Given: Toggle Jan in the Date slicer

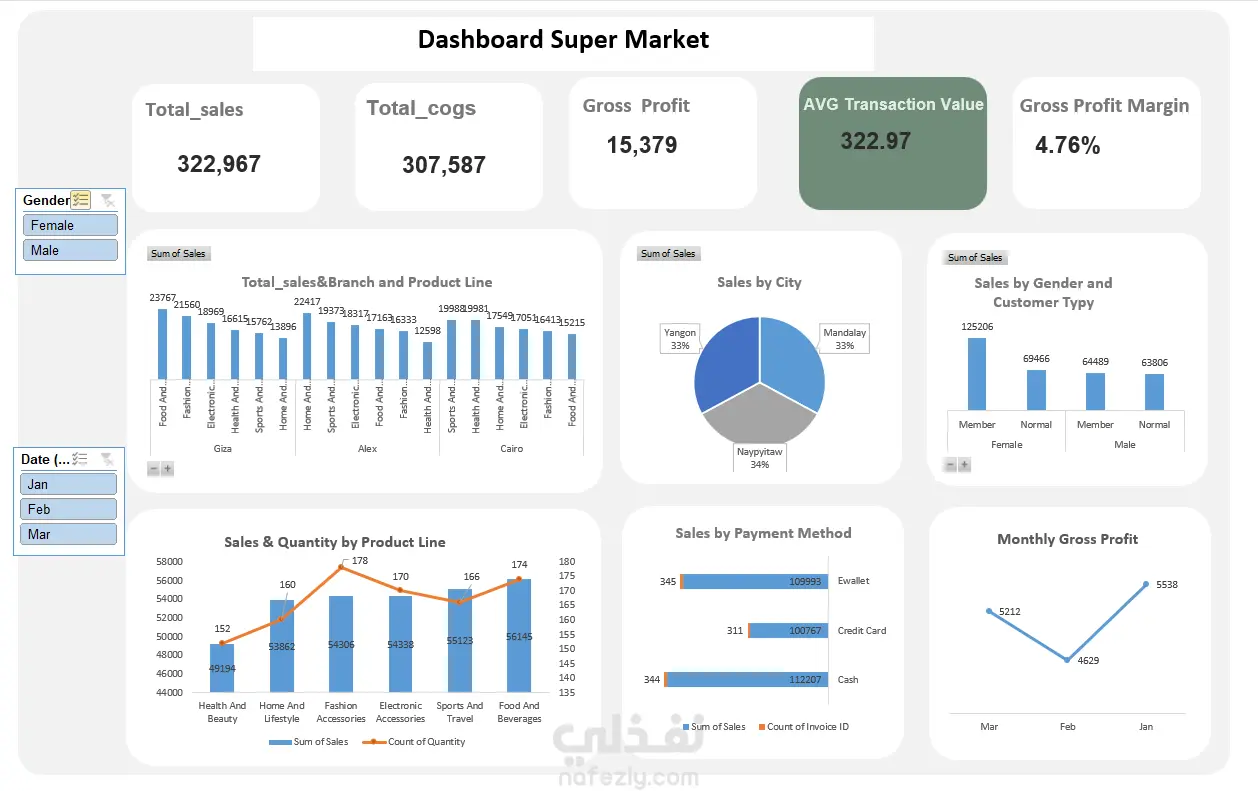Looking at the screenshot, I should pos(69,484).
